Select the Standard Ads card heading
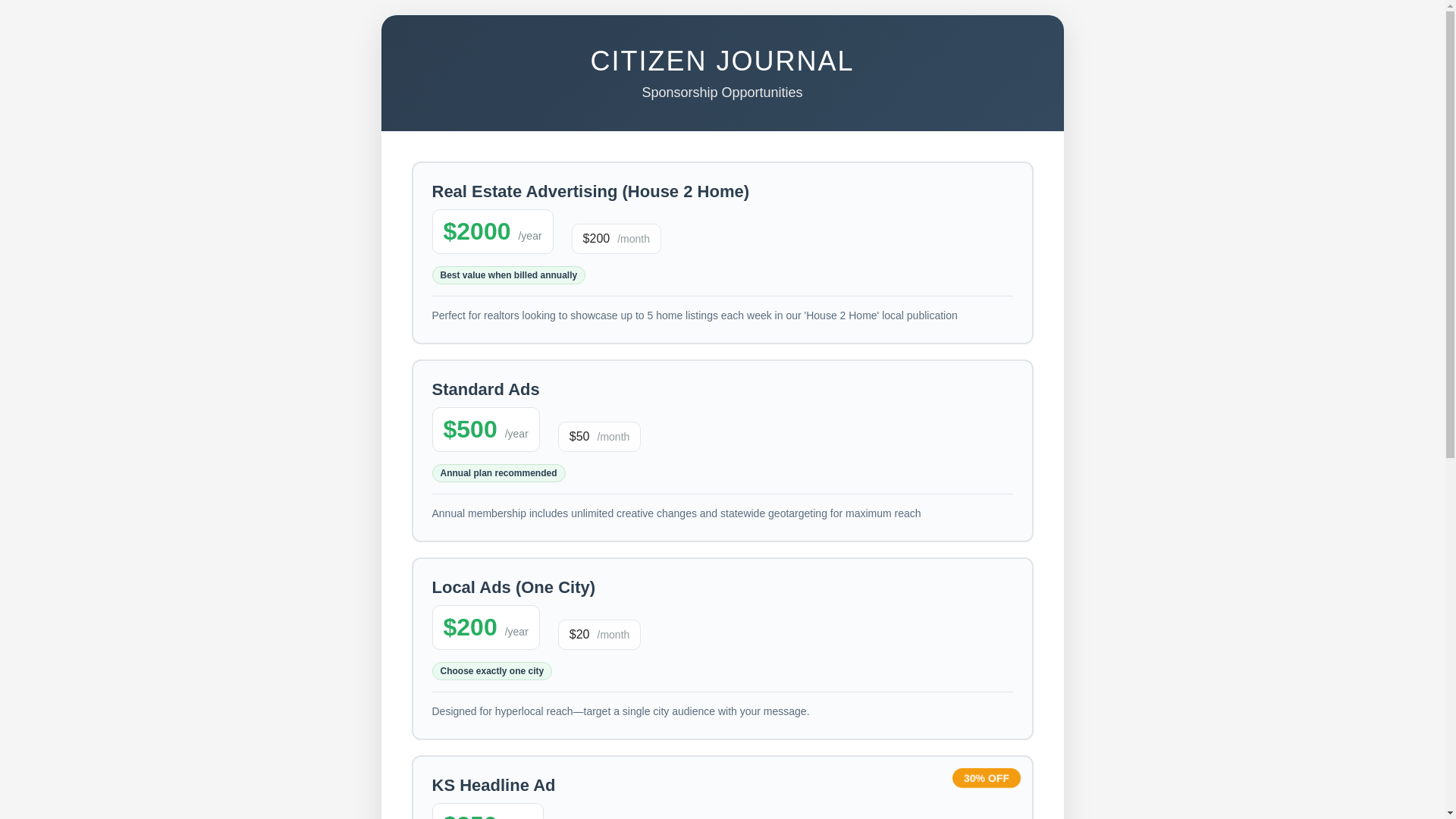The image size is (1456, 819). click(x=485, y=390)
